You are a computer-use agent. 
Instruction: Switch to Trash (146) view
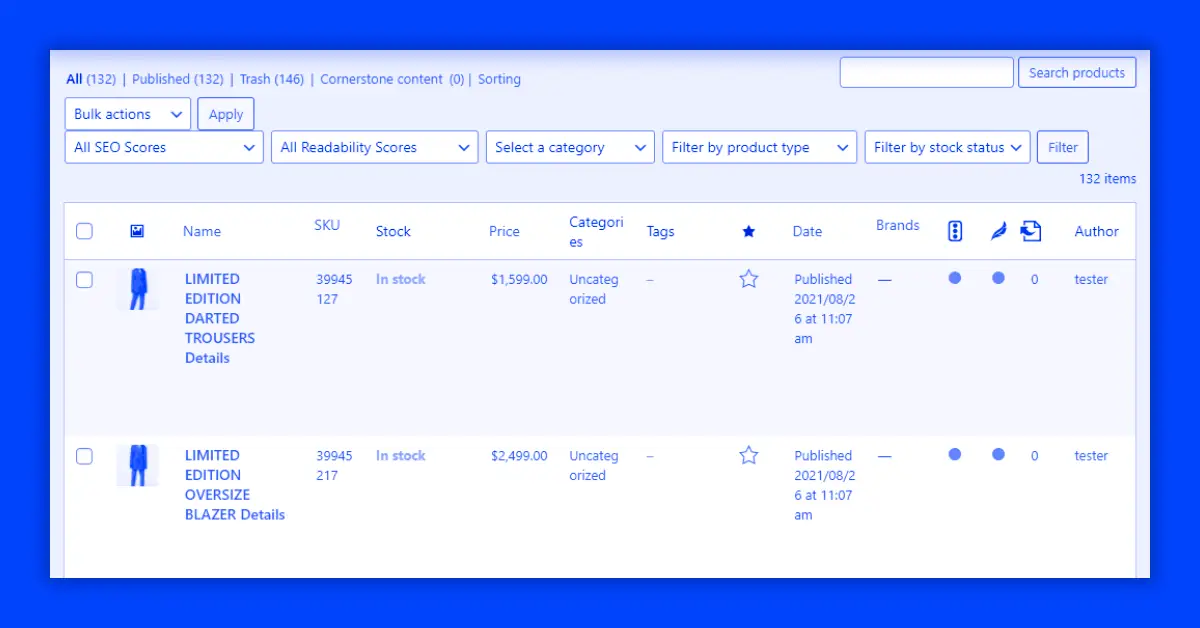coord(272,79)
